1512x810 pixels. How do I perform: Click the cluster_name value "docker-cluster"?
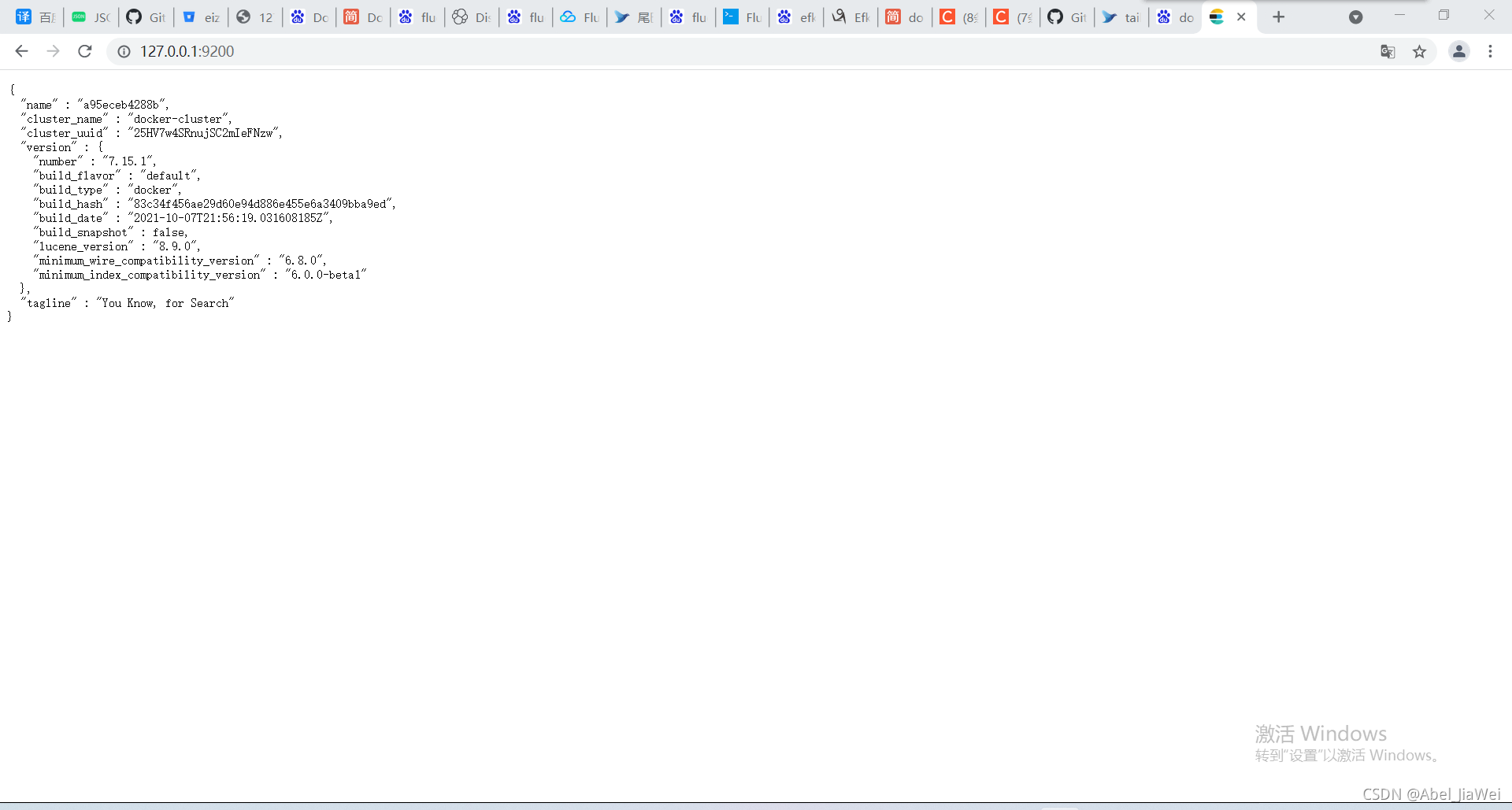click(180, 119)
